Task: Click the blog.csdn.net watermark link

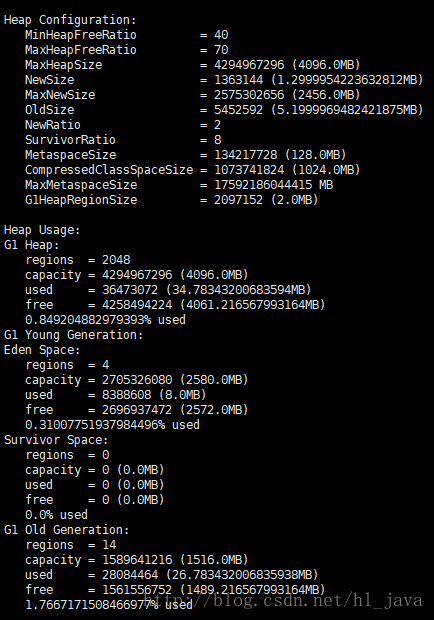Action: (x=283, y=601)
